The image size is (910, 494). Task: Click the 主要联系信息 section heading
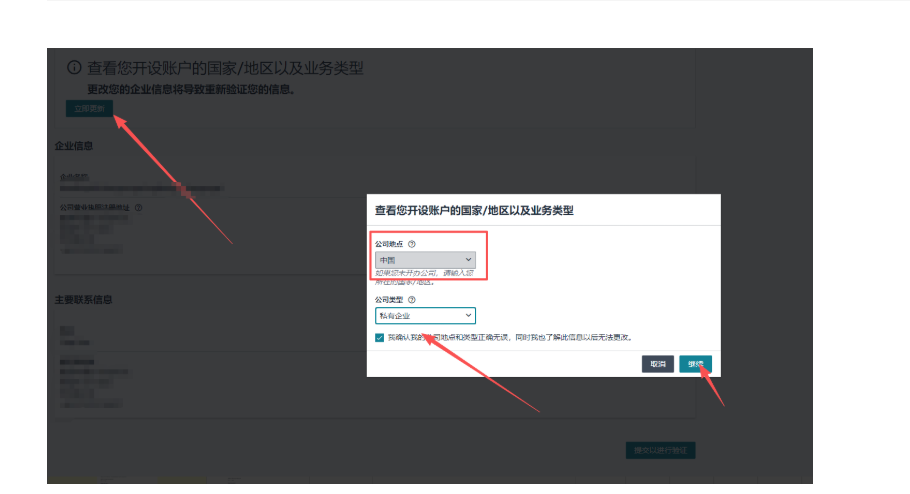(x=83, y=300)
